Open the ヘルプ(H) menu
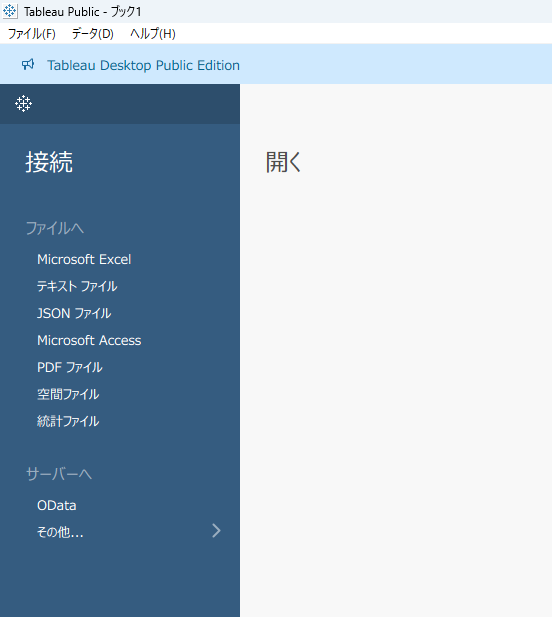 click(153, 34)
